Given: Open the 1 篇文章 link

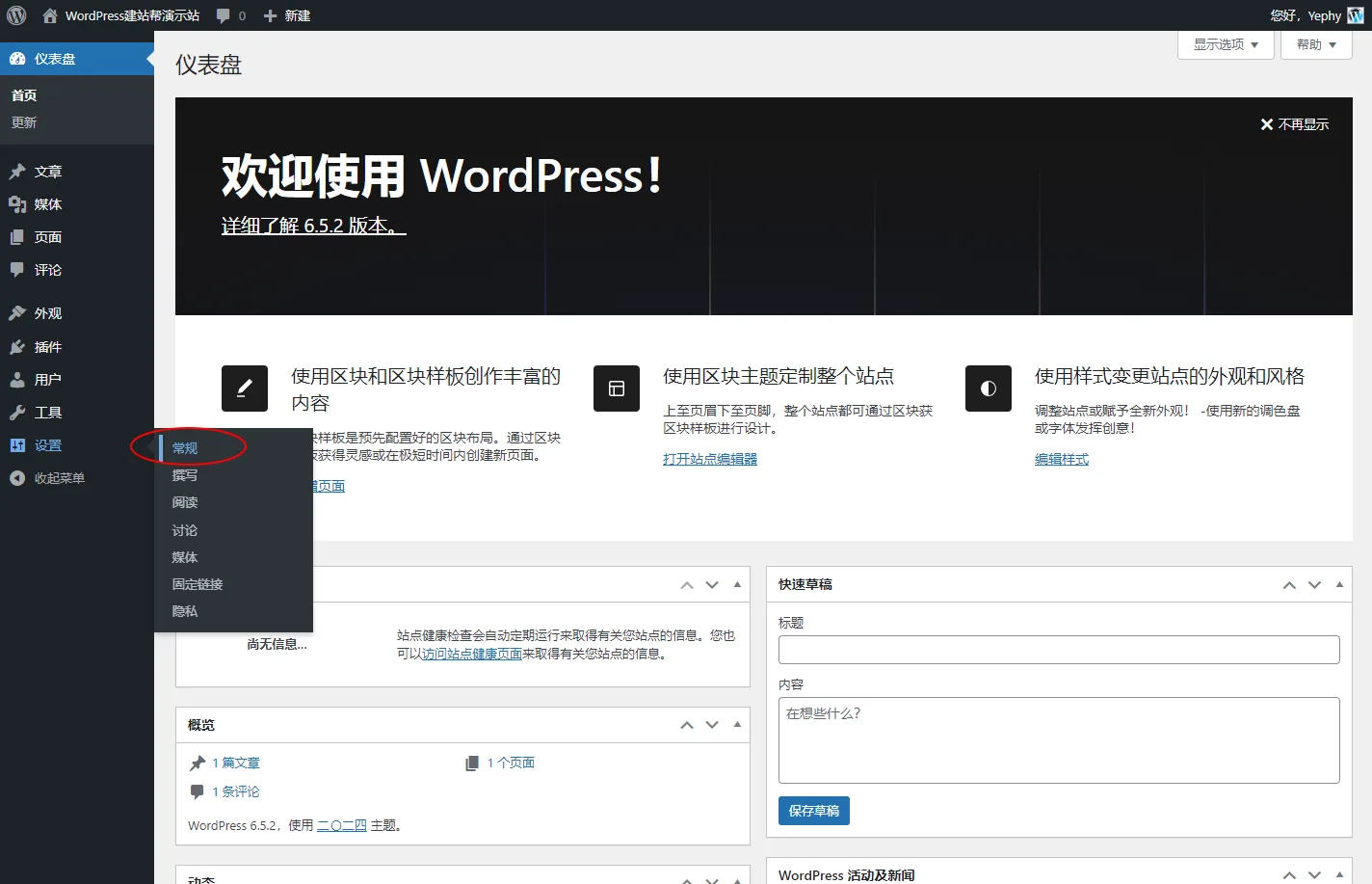Looking at the screenshot, I should 236,763.
